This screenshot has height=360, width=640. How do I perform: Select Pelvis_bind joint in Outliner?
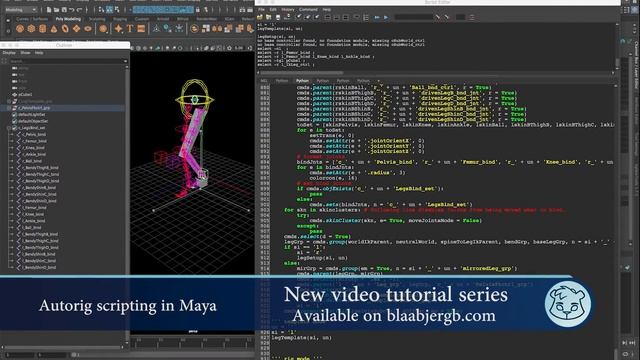[x=34, y=134]
